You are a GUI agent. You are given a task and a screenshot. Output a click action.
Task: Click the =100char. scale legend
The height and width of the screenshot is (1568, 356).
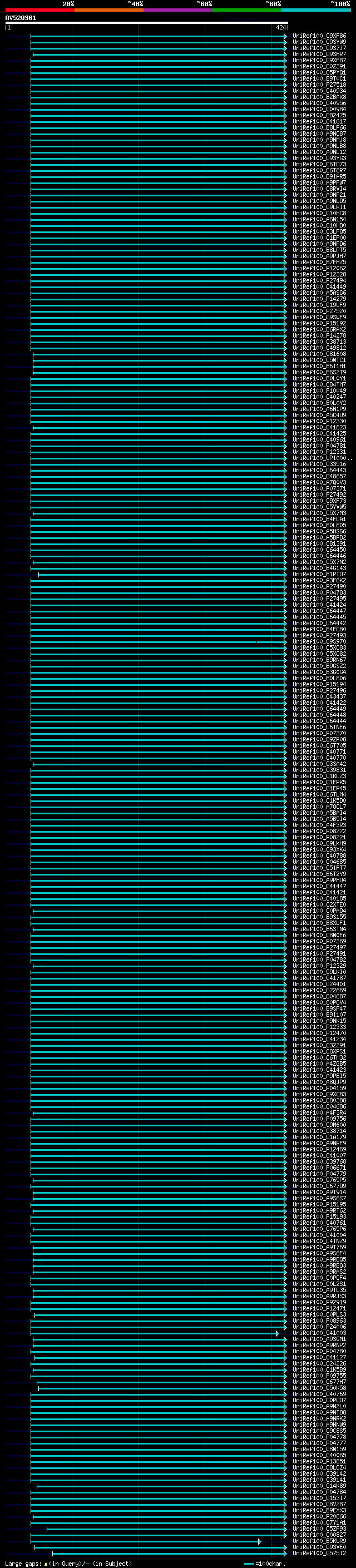(265, 1563)
